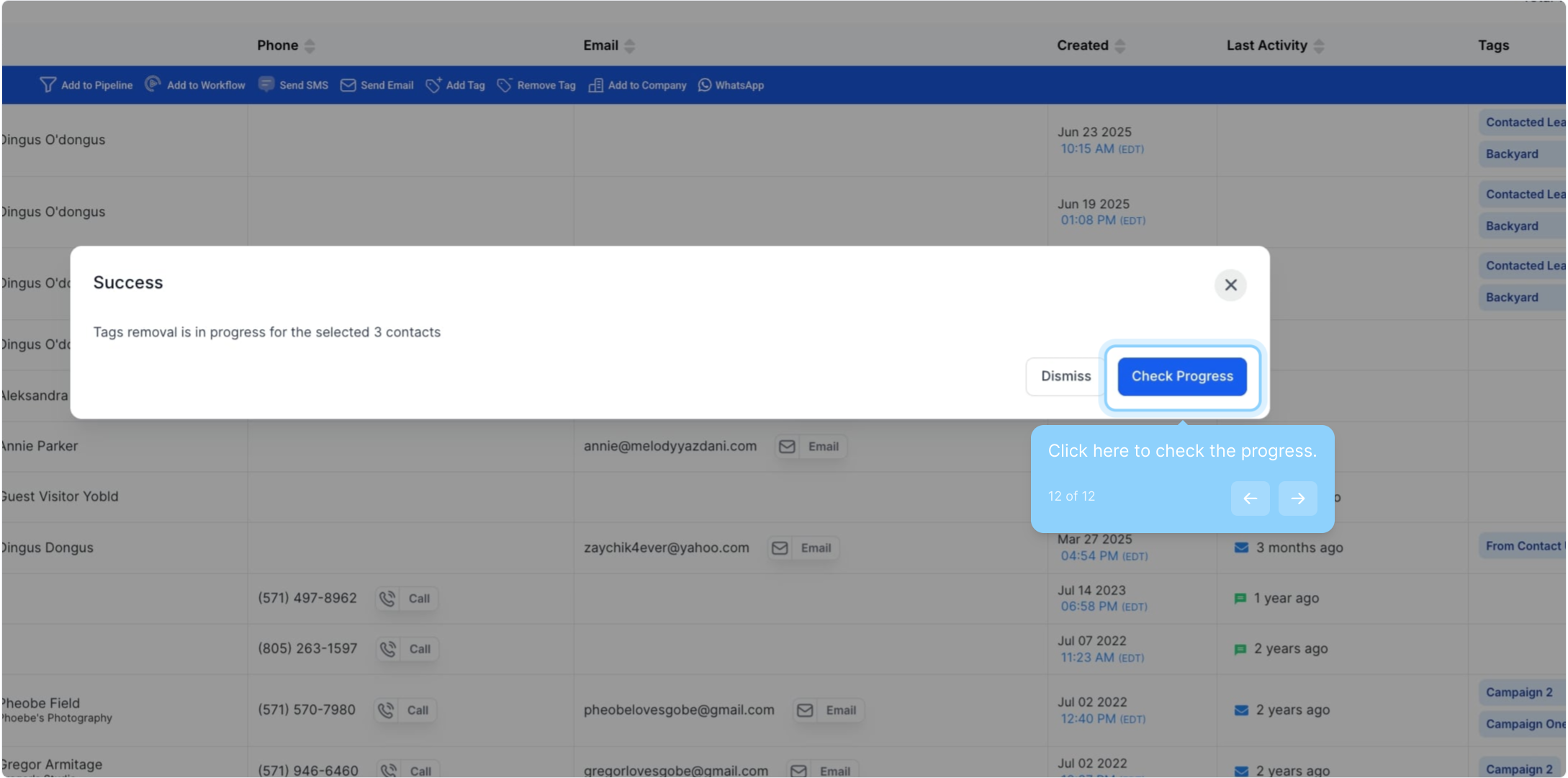Sort contacts by Phone column
The height and width of the screenshot is (778, 1568).
(x=310, y=46)
